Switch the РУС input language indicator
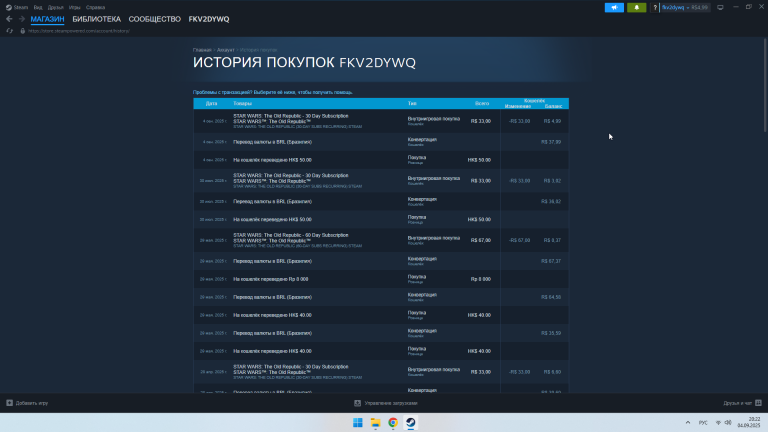Screen dimensions: 768x432 click(x=703, y=423)
